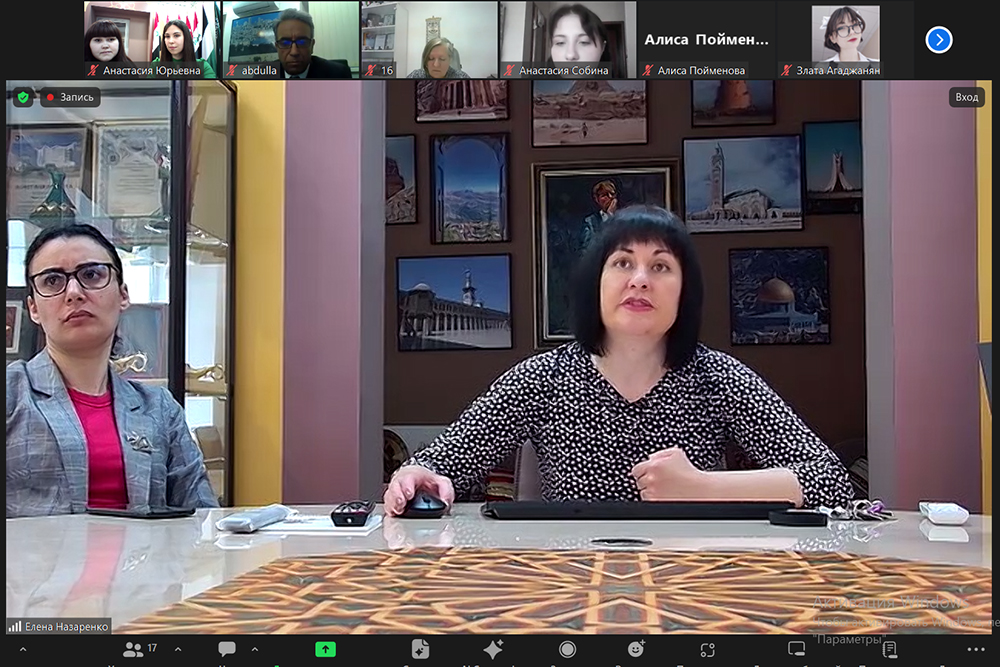Click the green Share Screen button
The image size is (1000, 667).
(325, 649)
